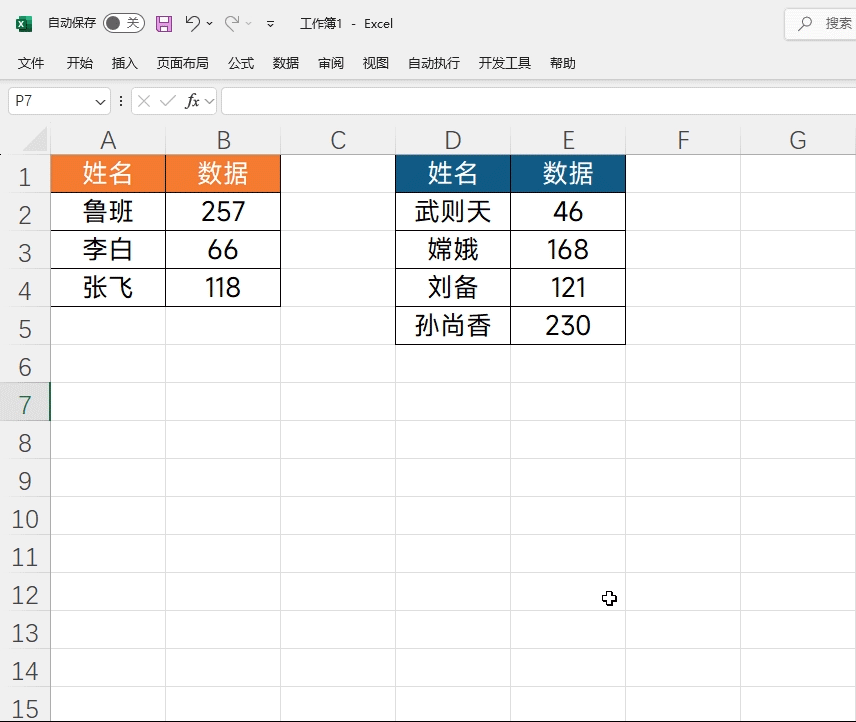
Task: Click the Select All corner triangle
Action: (x=35, y=140)
